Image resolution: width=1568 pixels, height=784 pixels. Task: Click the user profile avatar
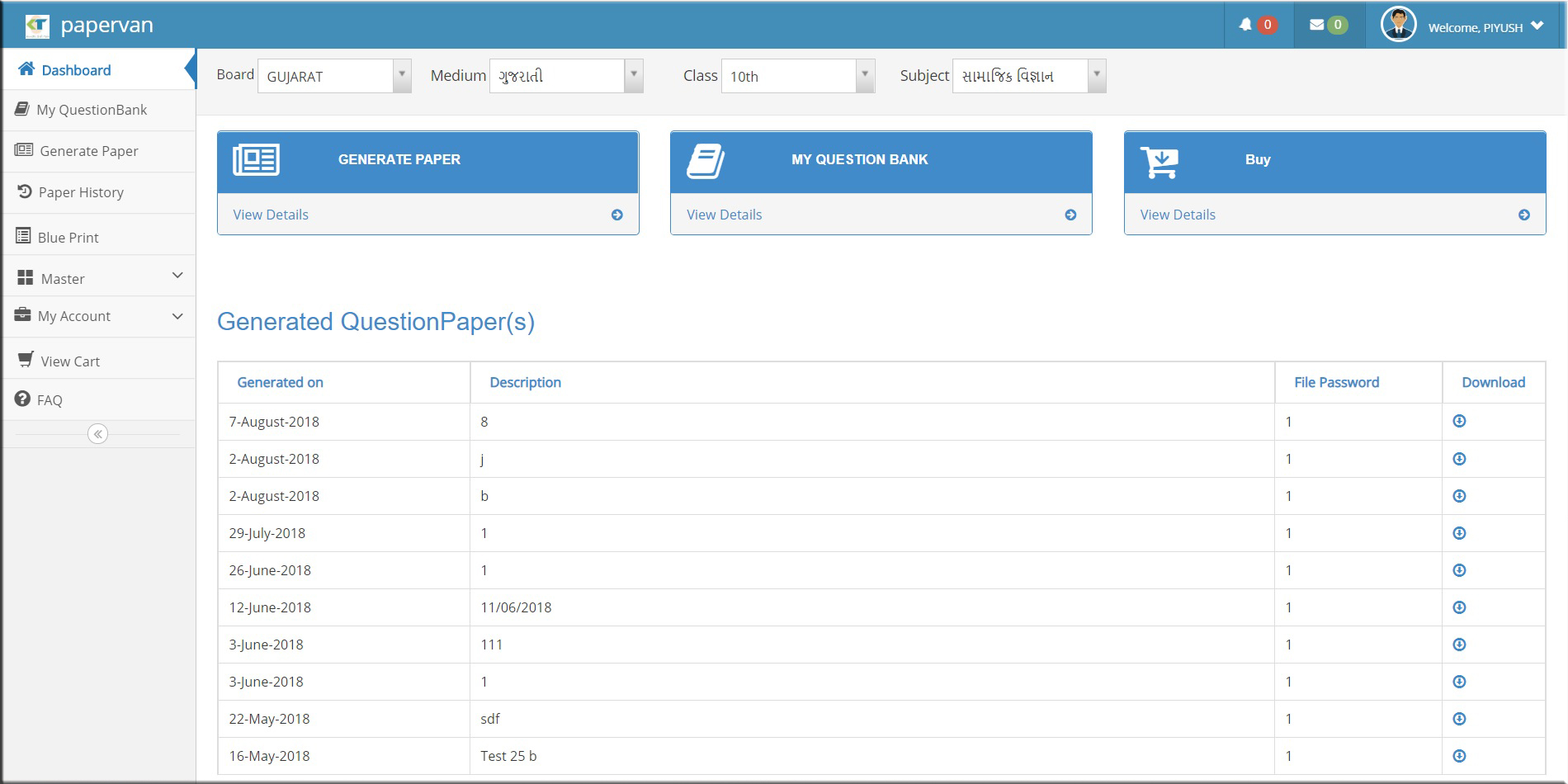[1398, 26]
